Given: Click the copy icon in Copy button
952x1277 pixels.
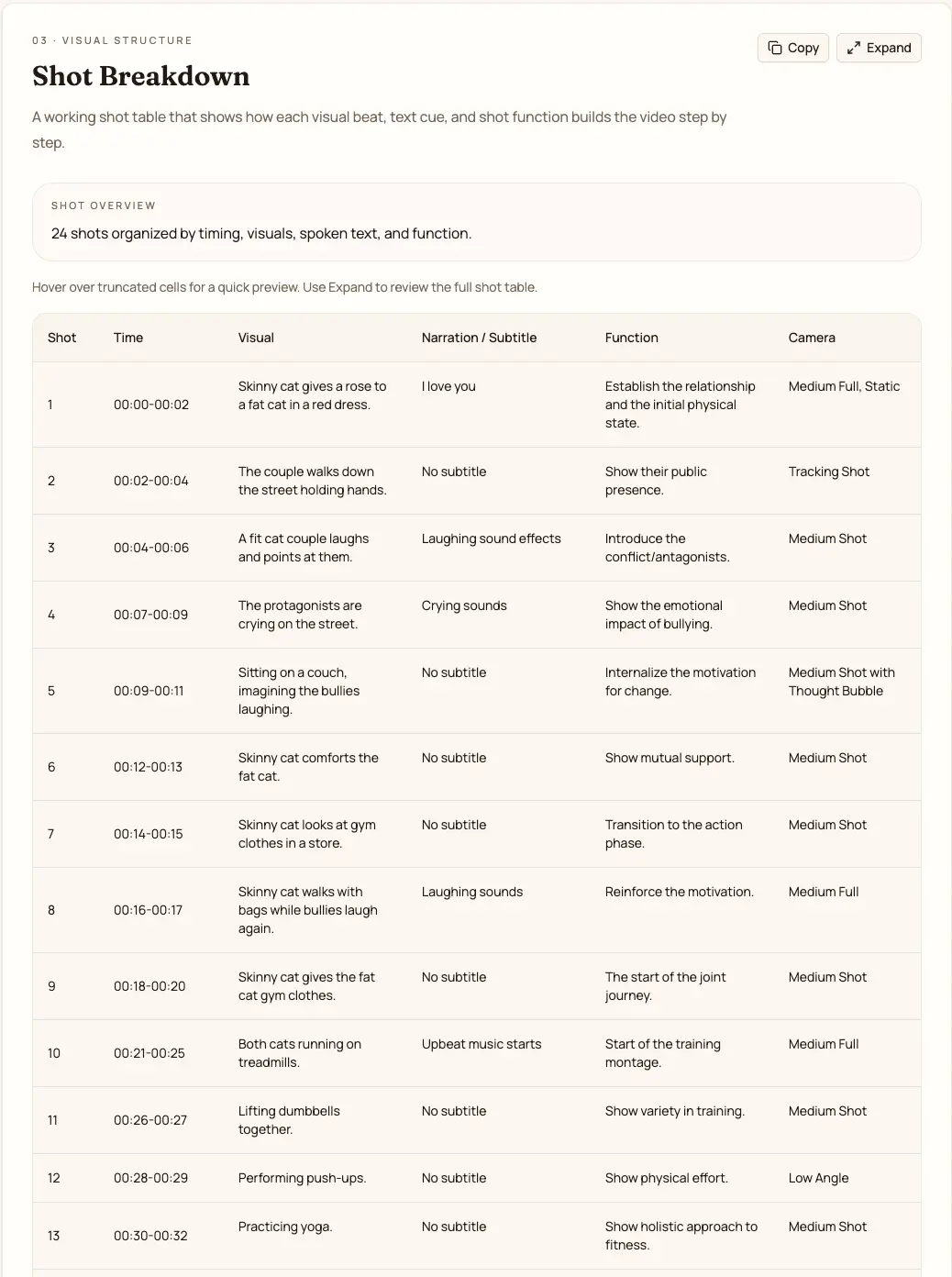Looking at the screenshot, I should (775, 48).
